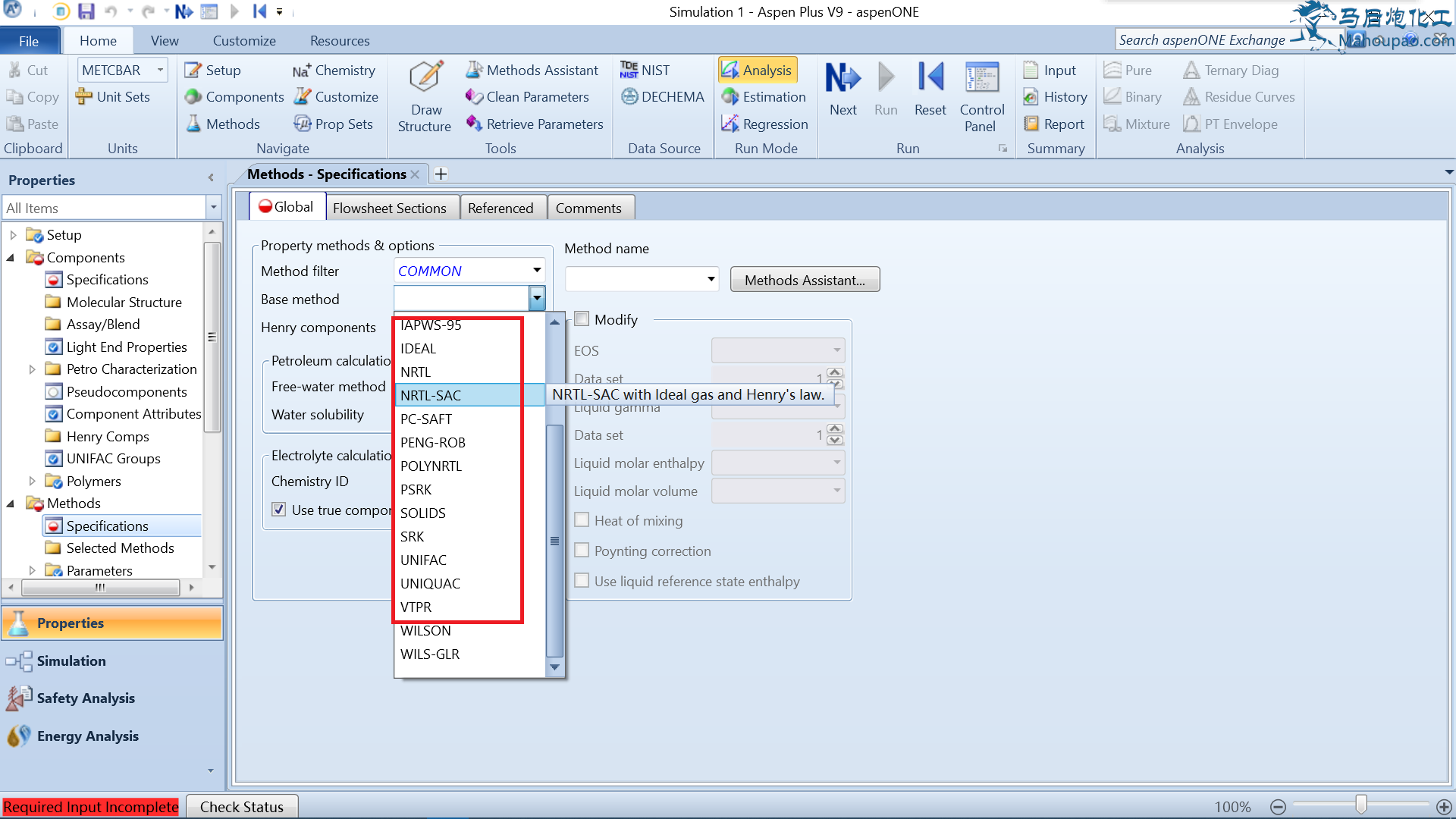This screenshot has width=1456, height=819.
Task: Open the File menu
Action: tap(29, 41)
